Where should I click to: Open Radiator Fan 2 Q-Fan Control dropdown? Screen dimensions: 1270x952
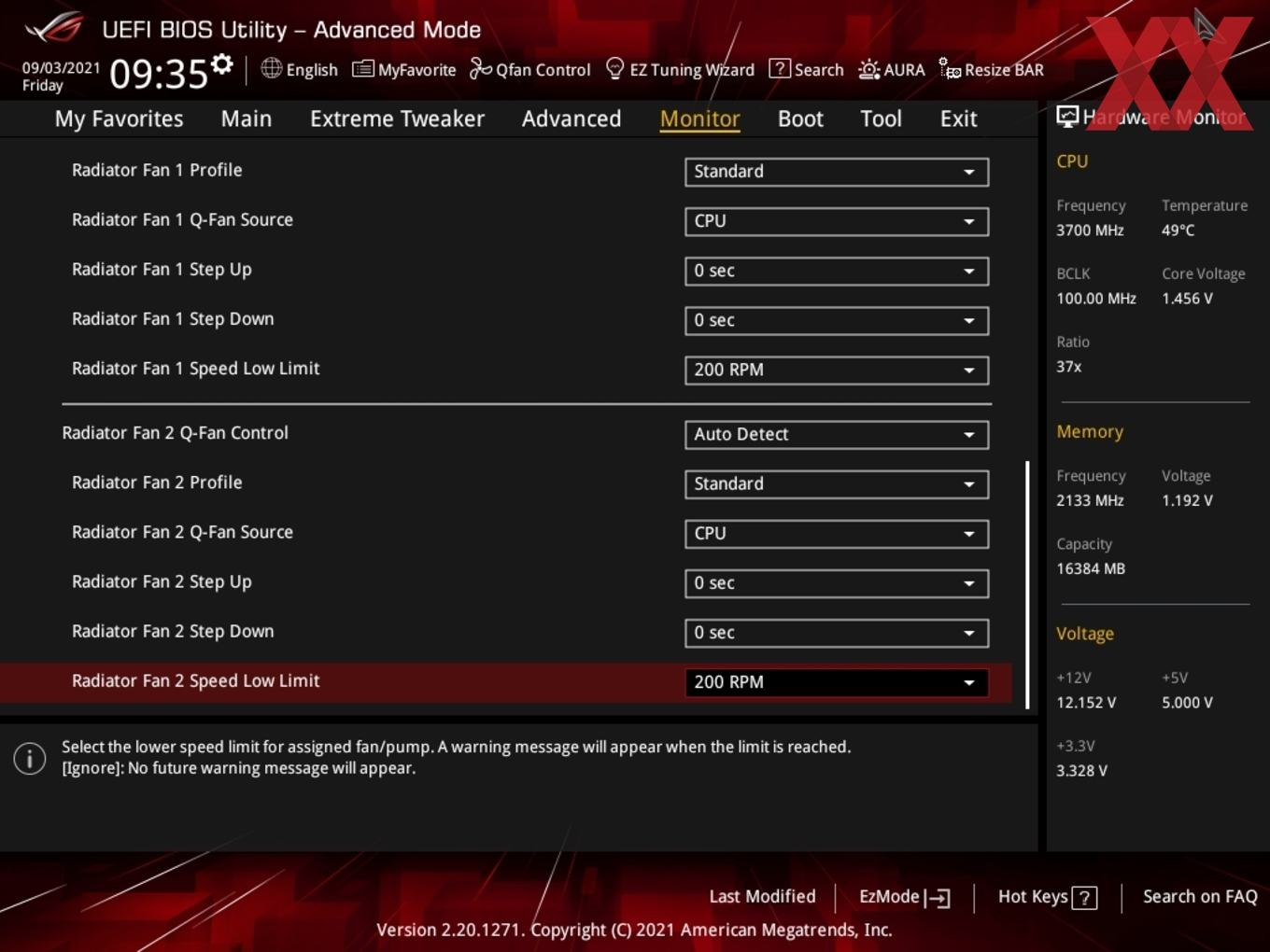(x=837, y=434)
